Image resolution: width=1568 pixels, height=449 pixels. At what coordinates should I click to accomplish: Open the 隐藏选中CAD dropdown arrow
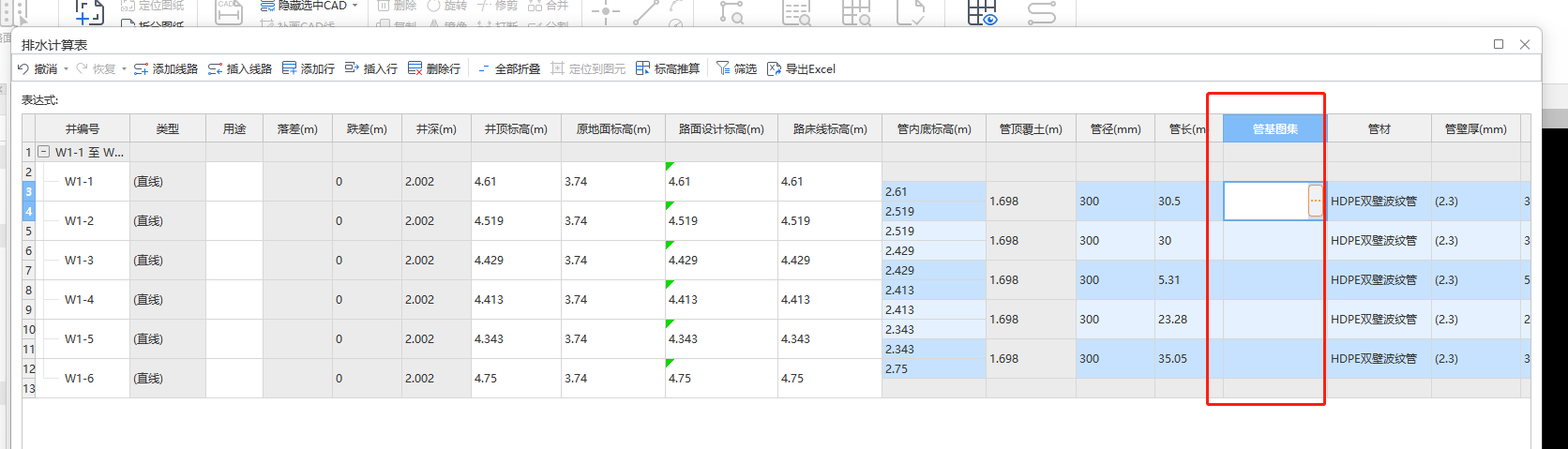pyautogui.click(x=355, y=6)
